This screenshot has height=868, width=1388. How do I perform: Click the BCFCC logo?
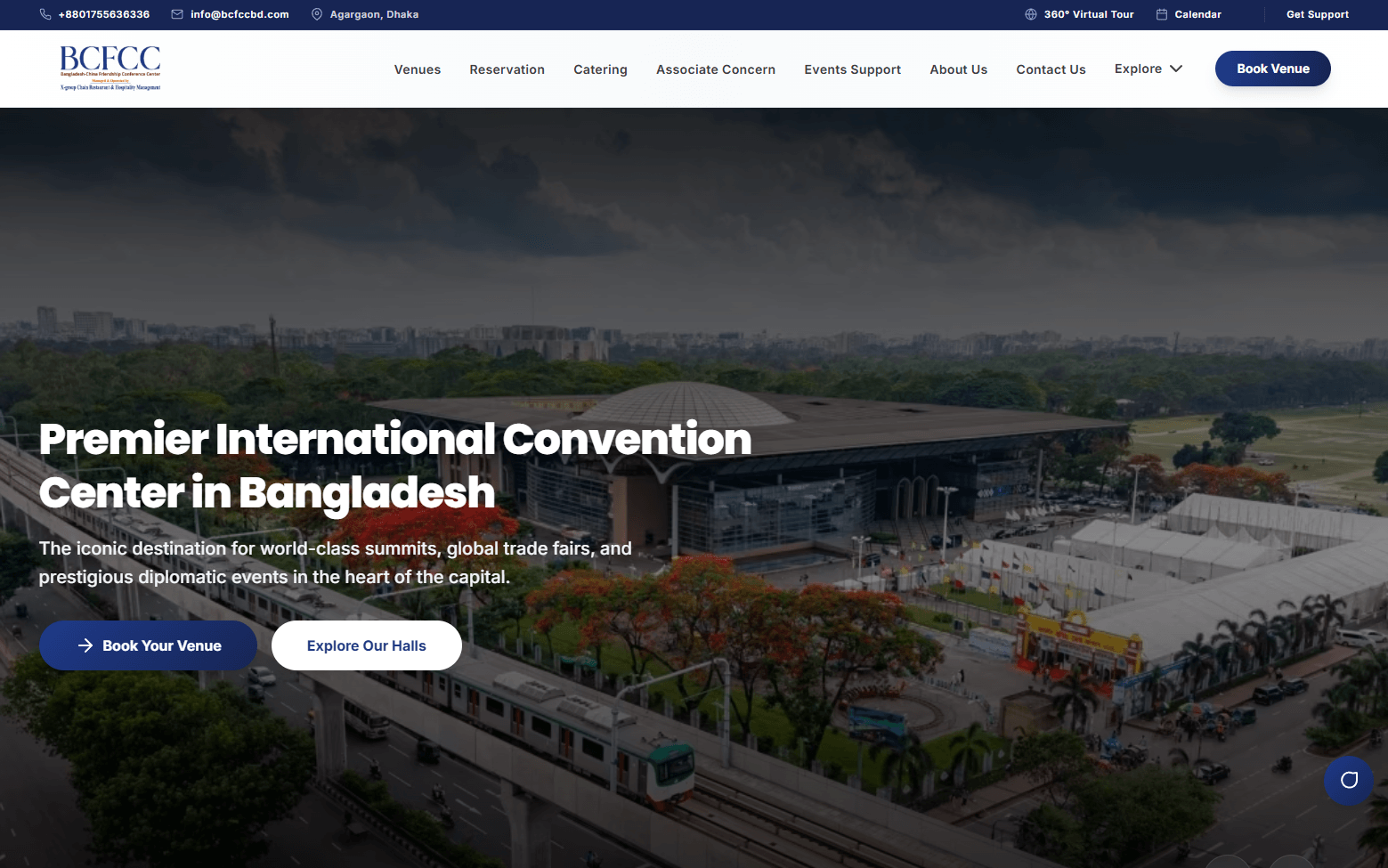(109, 68)
